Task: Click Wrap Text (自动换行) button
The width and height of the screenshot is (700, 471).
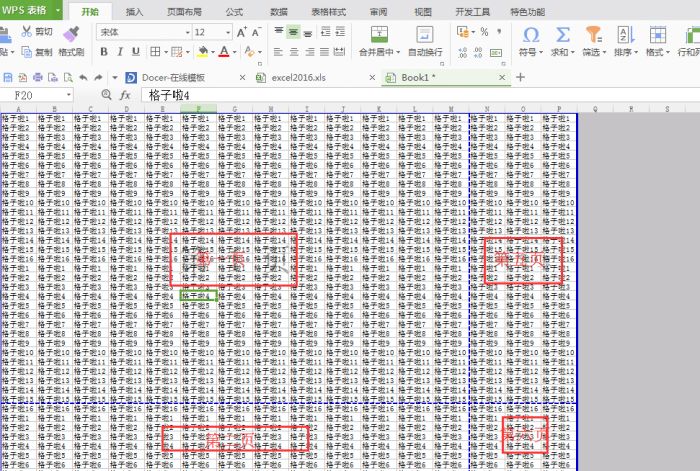Action: pos(425,42)
